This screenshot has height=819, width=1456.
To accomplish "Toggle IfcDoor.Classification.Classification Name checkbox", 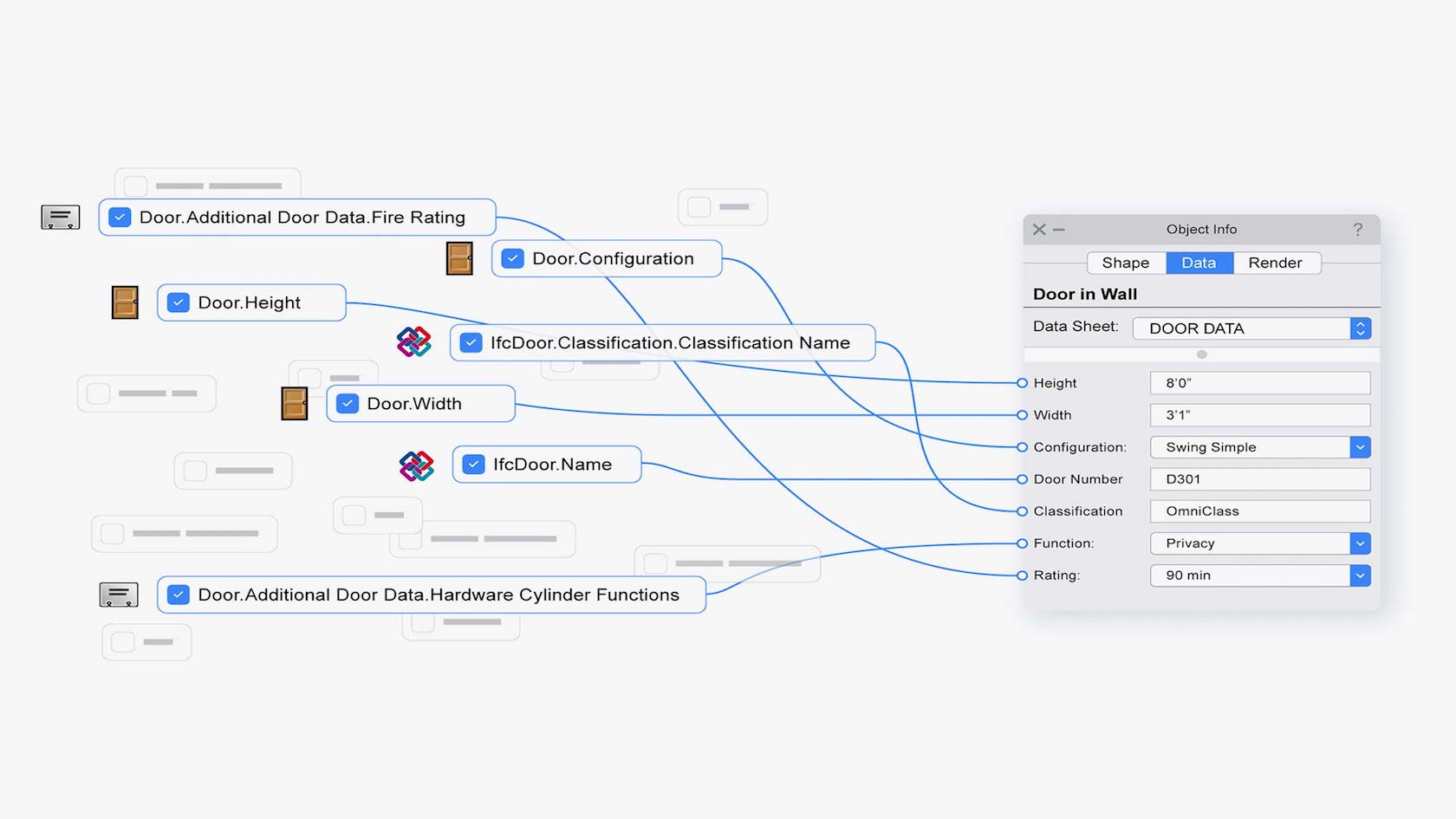I will click(x=471, y=342).
